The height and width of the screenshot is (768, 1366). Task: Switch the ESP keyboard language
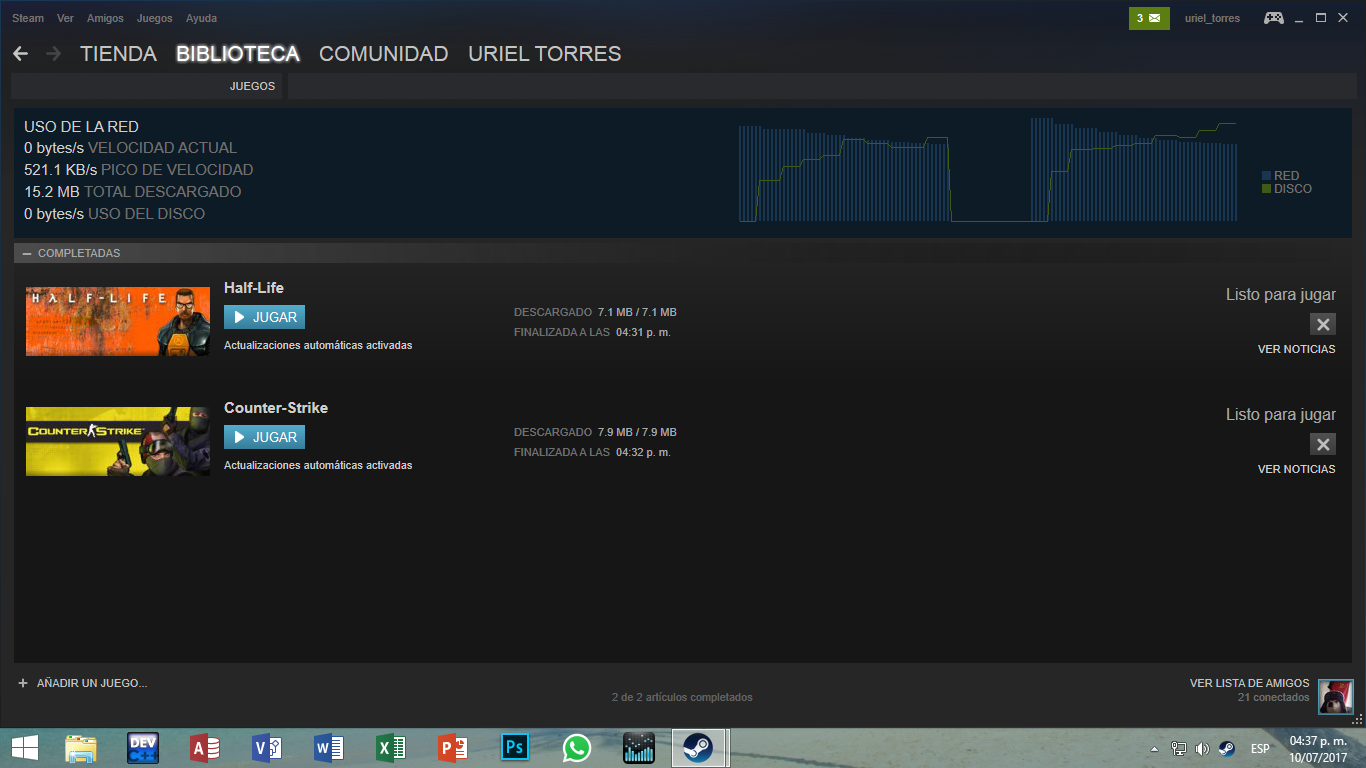(x=1260, y=748)
